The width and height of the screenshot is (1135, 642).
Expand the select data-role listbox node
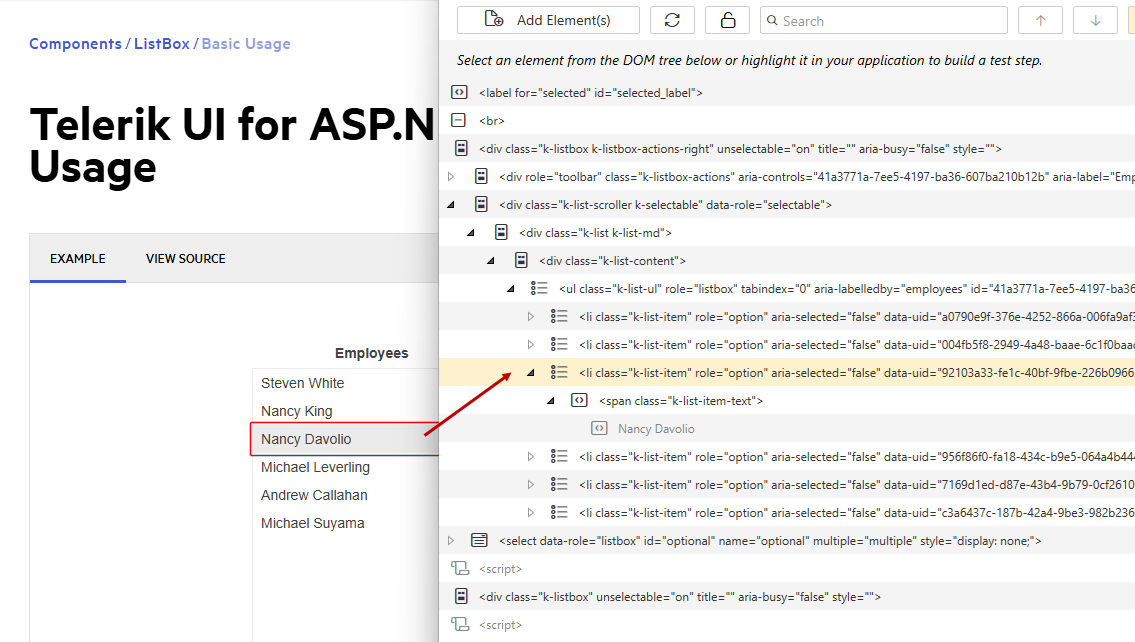coord(450,541)
